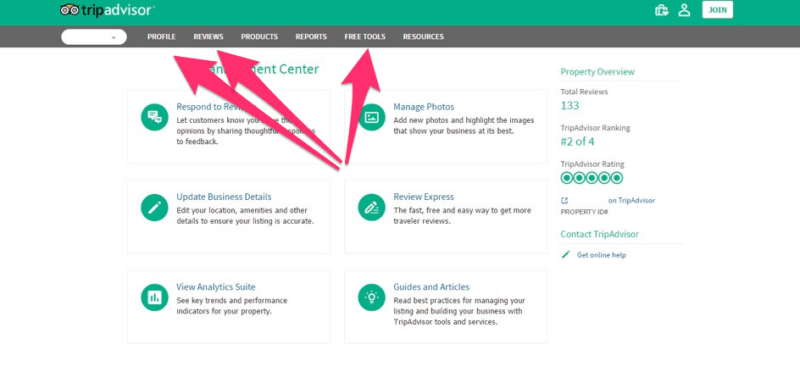
Task: Click the pencil icon beside Get online help
Action: (x=565, y=255)
